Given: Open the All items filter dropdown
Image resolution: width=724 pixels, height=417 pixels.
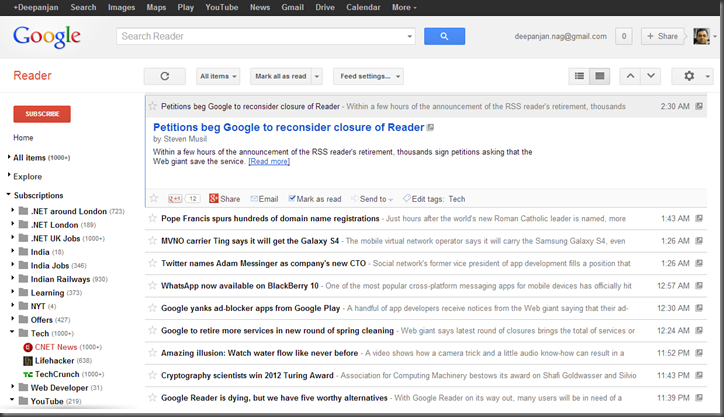Looking at the screenshot, I should pos(218,76).
